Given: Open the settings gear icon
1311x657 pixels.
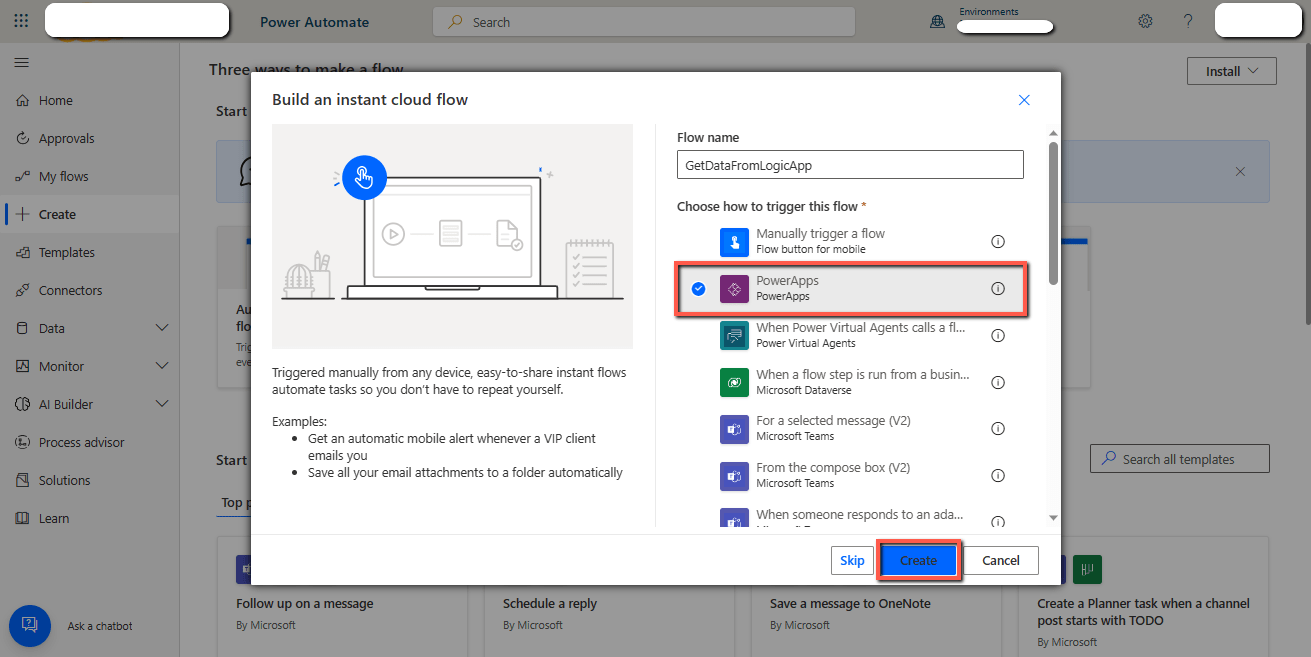Looking at the screenshot, I should 1145,21.
